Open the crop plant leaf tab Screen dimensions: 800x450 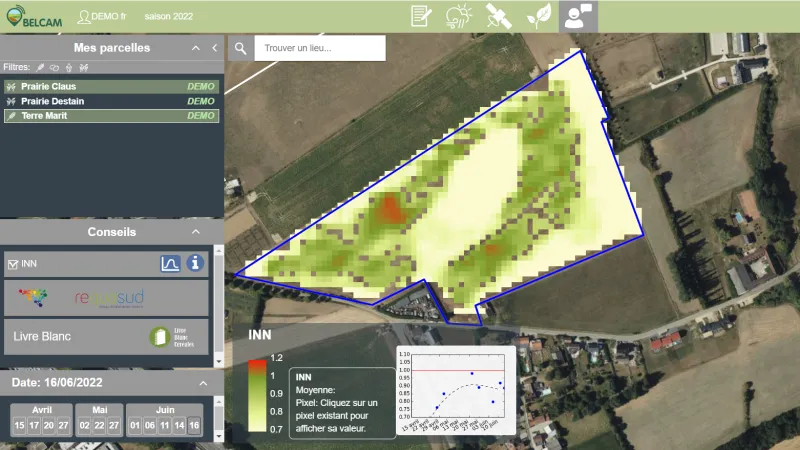click(x=539, y=16)
